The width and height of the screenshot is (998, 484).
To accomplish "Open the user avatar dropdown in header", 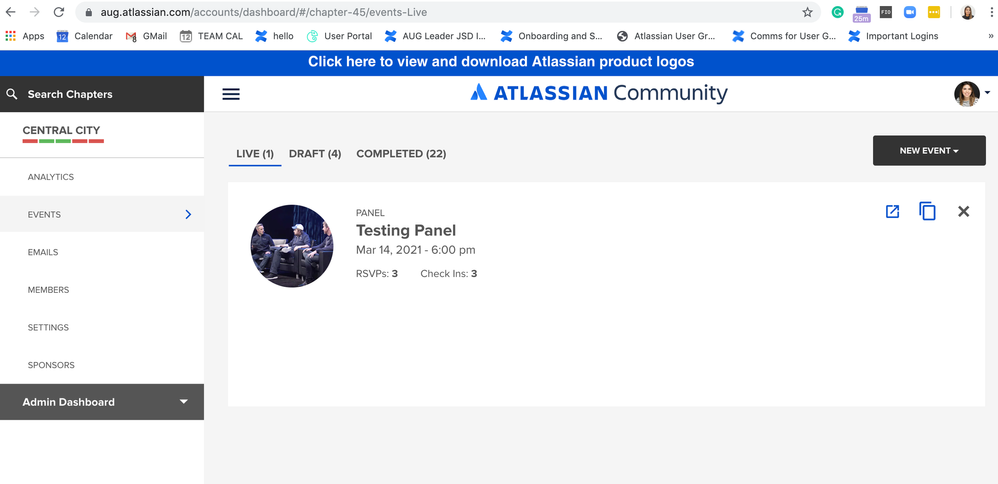I will 972,94.
